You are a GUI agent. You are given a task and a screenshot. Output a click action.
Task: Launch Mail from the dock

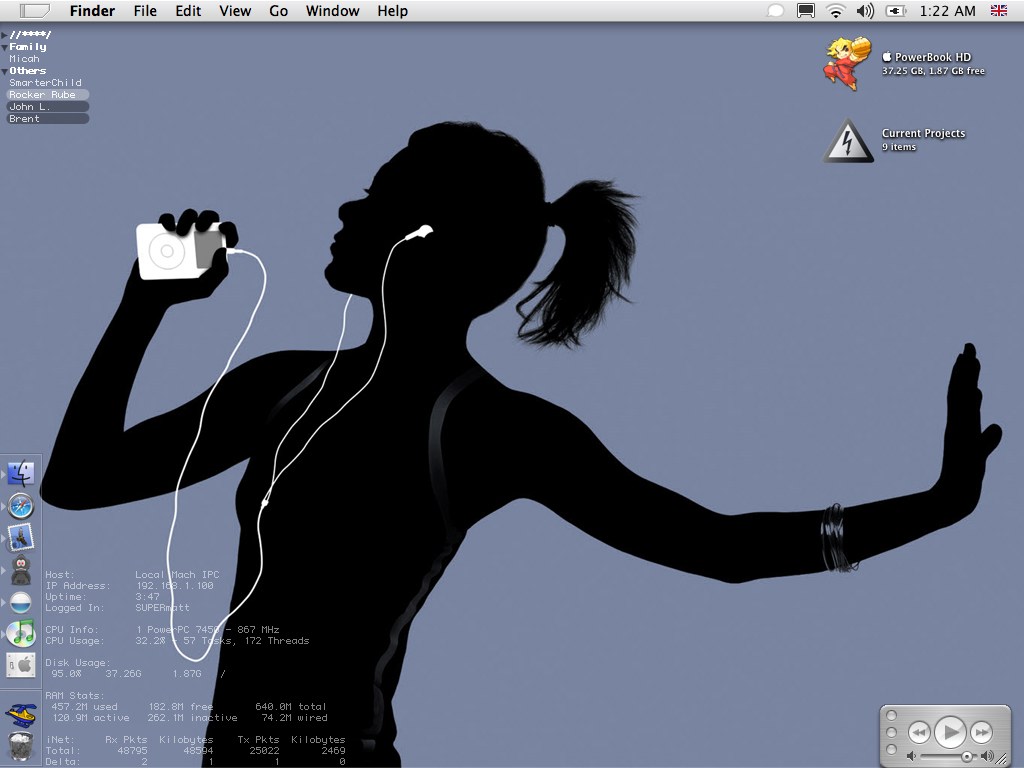21,538
